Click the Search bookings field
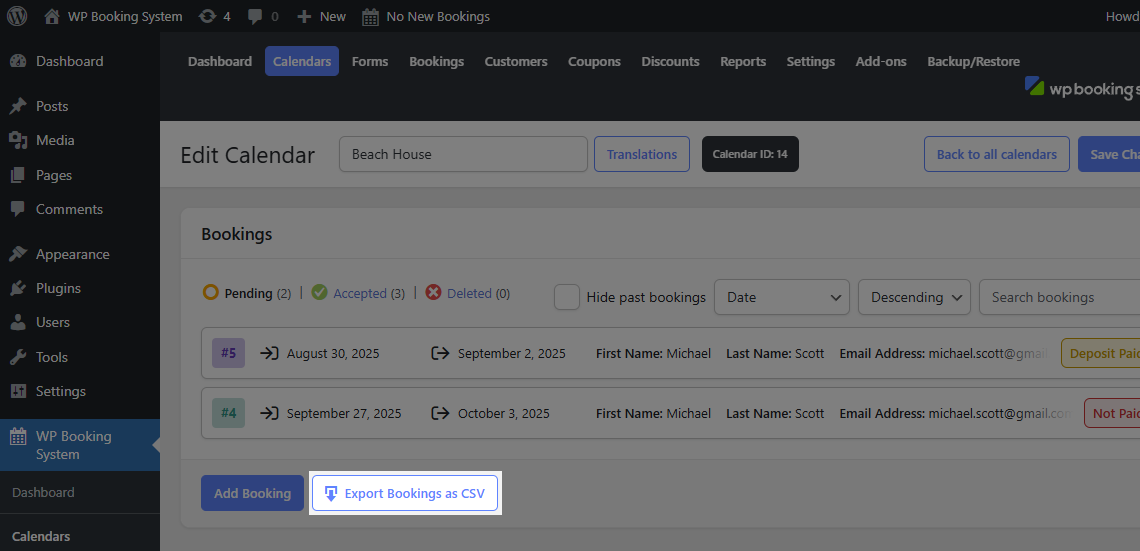This screenshot has height=551, width=1140. coord(1059,297)
